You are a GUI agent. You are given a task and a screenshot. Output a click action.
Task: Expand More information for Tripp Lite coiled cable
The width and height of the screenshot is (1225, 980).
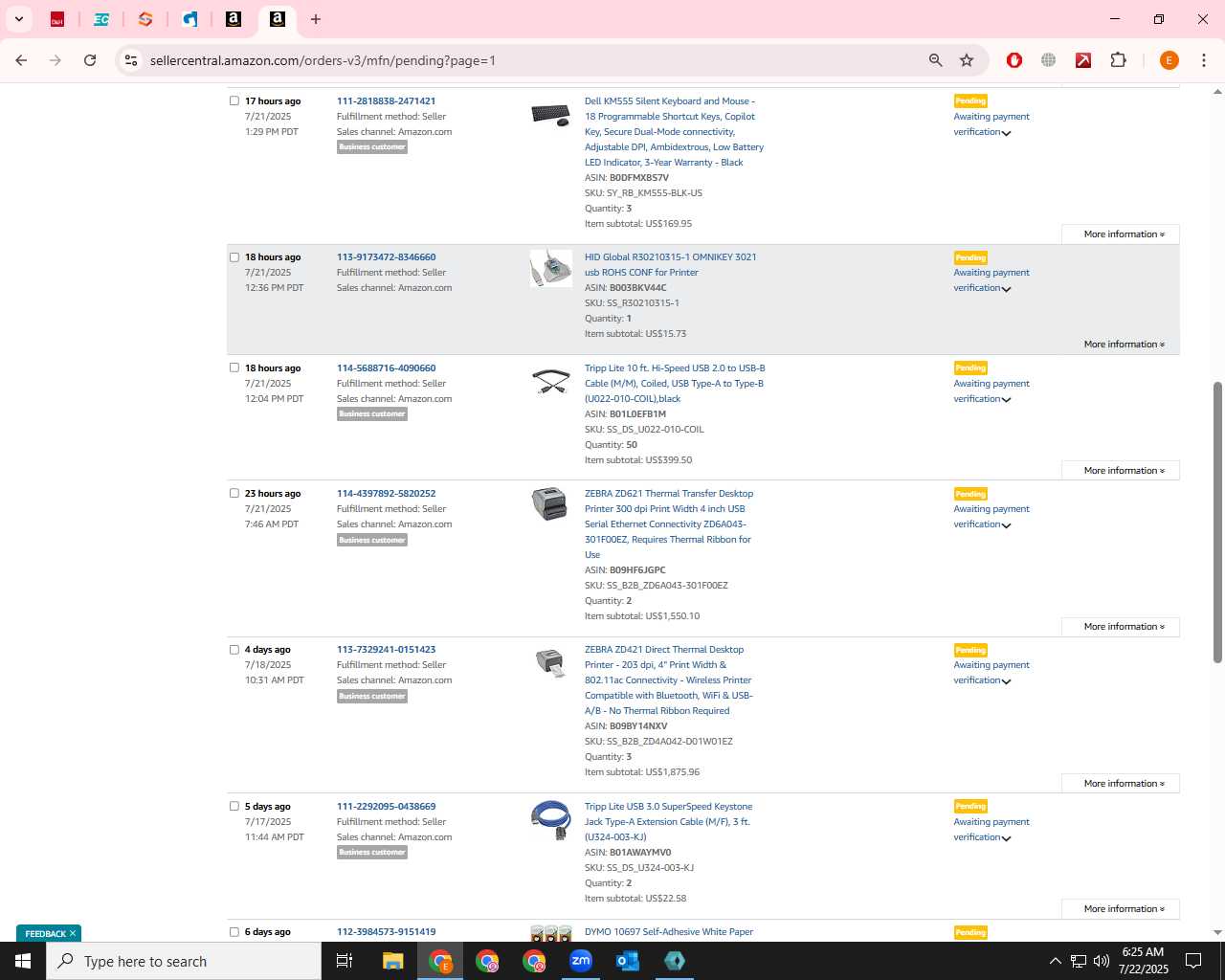(1121, 470)
